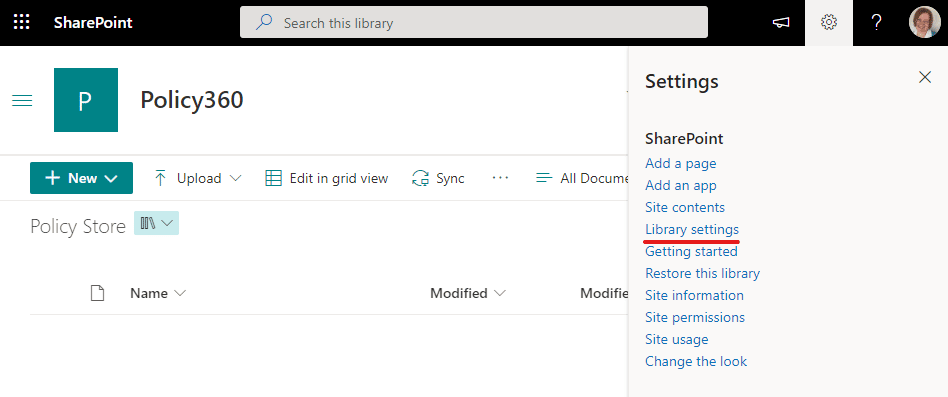Click the file type column icon
The image size is (948, 397).
97,294
